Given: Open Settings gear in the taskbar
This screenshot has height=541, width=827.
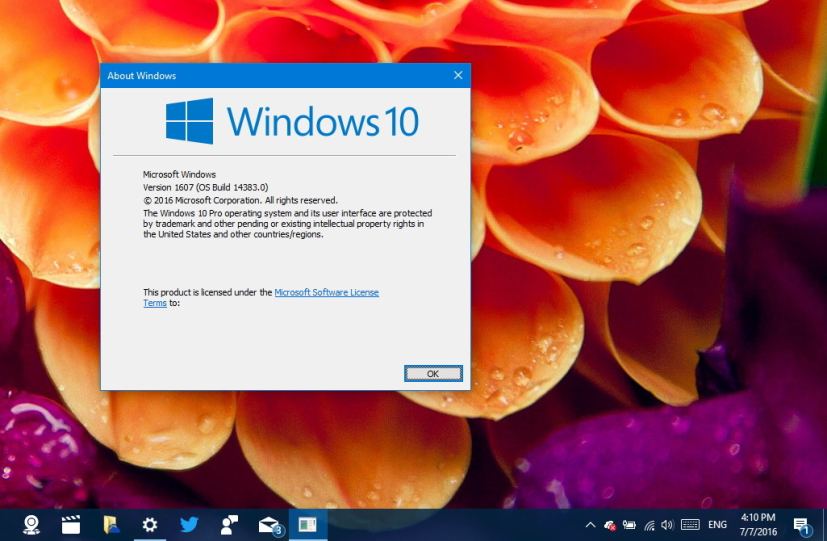Looking at the screenshot, I should [150, 524].
